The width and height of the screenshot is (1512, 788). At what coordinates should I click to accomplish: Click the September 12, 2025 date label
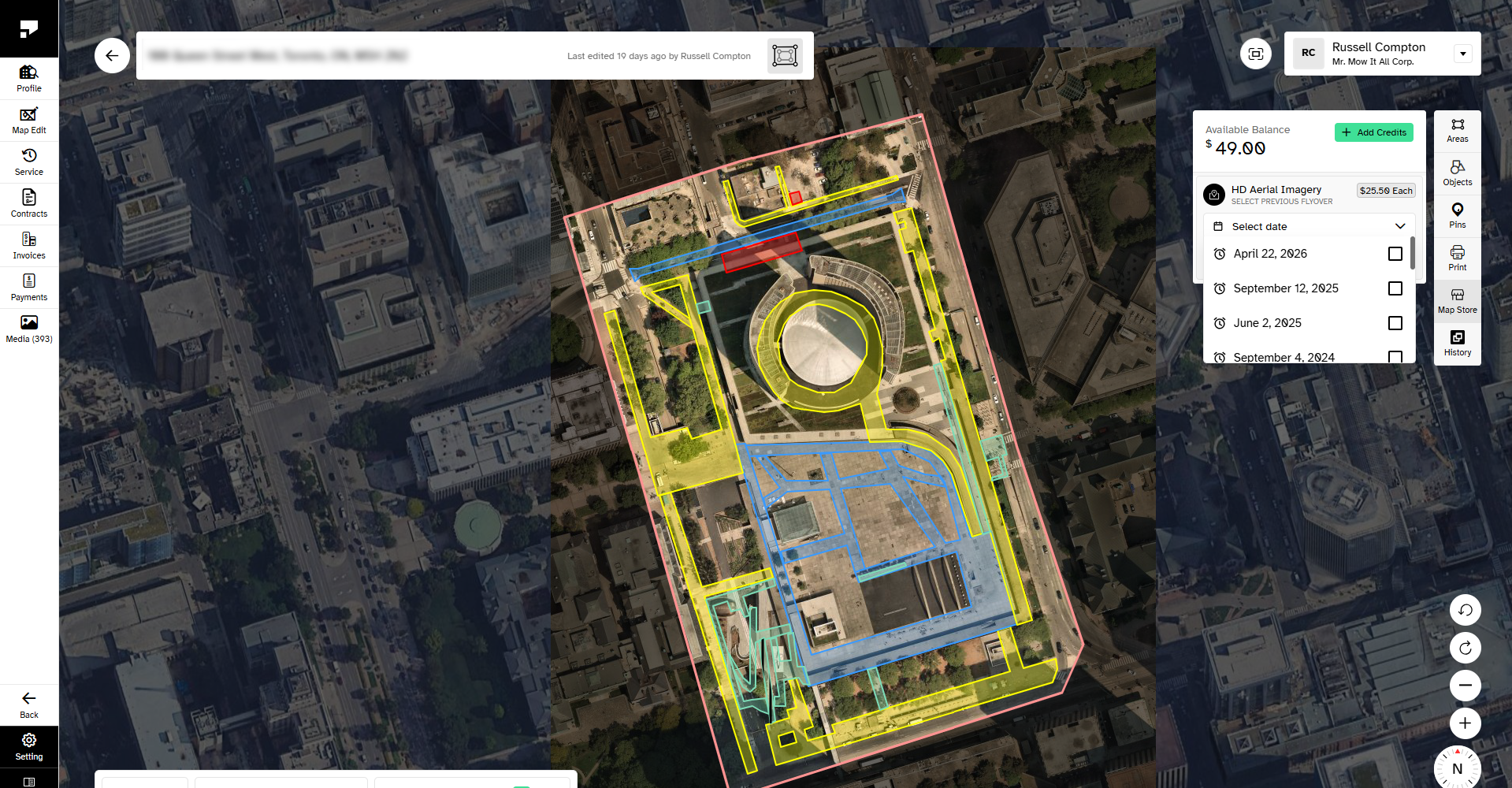(x=1286, y=288)
